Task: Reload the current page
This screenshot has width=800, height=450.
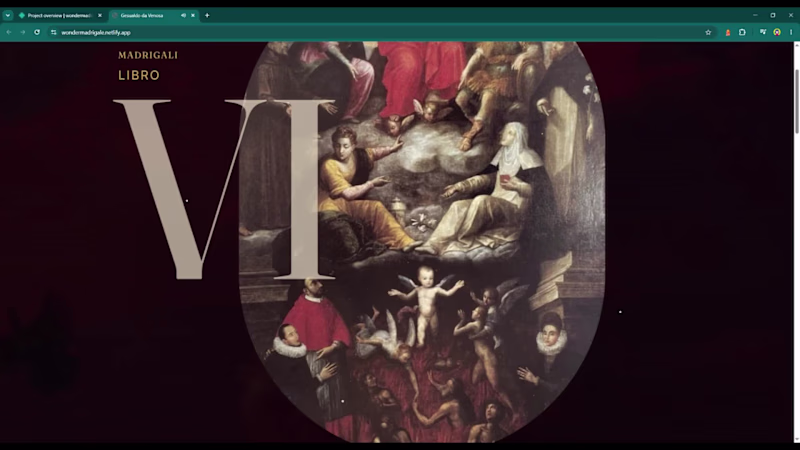Action: coord(37,32)
